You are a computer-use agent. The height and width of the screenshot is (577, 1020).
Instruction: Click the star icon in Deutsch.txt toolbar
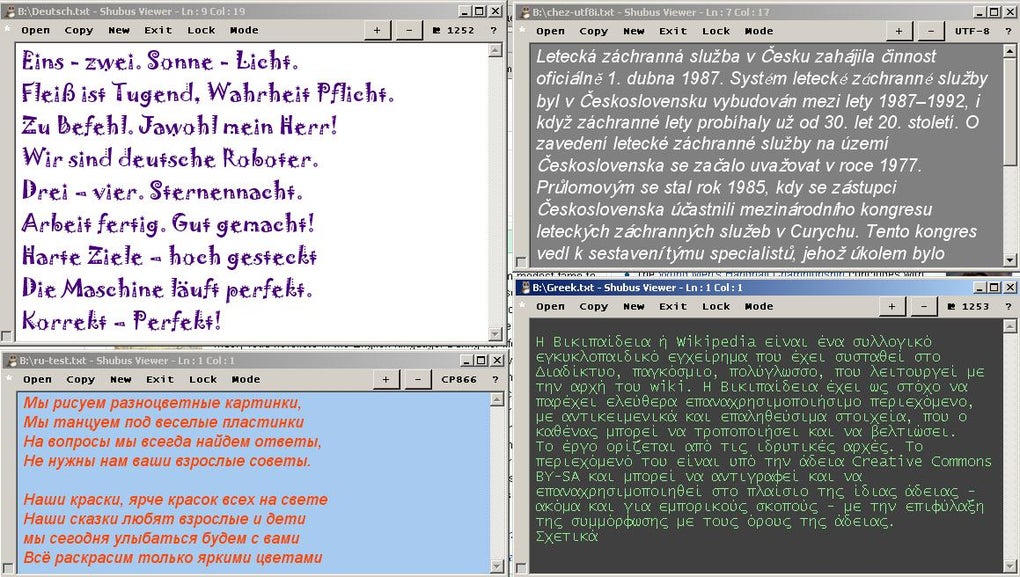[x=8, y=29]
